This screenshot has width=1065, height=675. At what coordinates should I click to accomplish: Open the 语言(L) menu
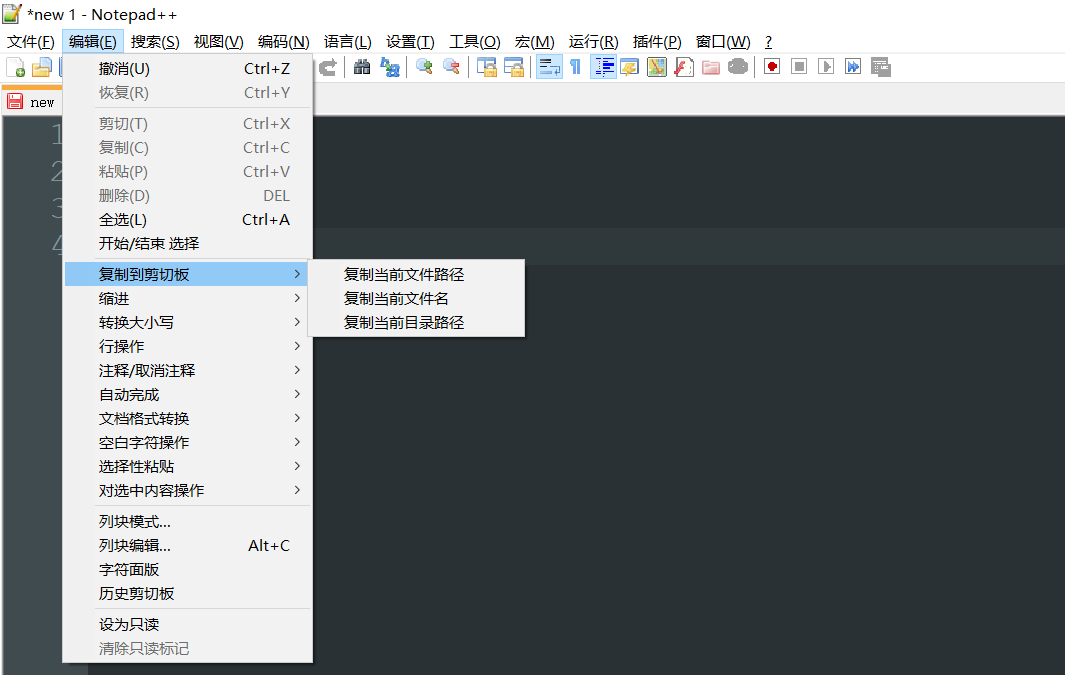click(x=347, y=42)
